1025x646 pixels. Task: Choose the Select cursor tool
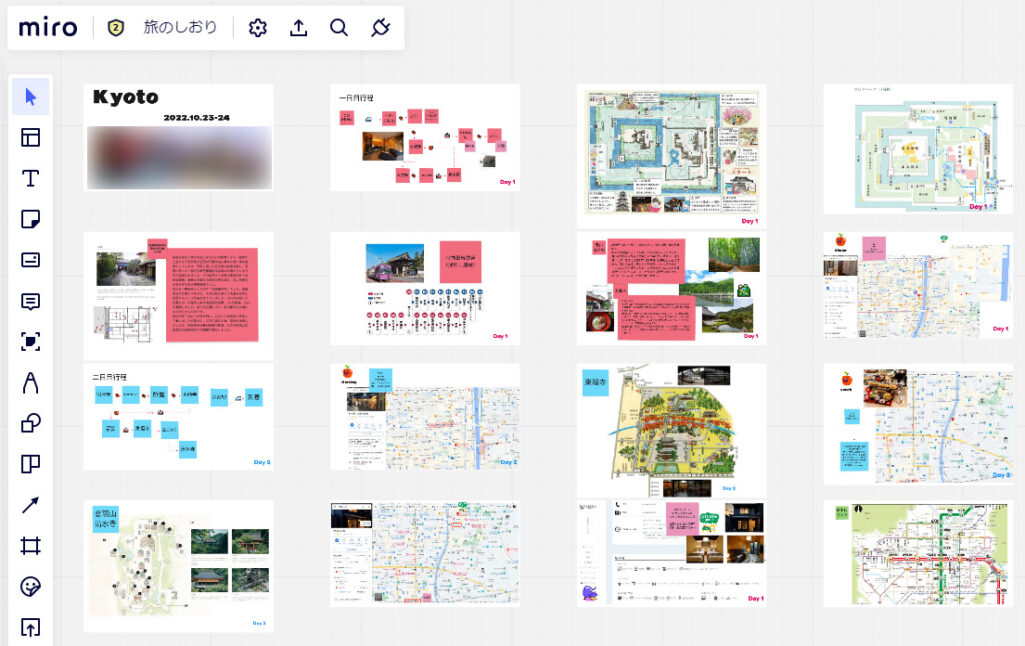point(31,97)
